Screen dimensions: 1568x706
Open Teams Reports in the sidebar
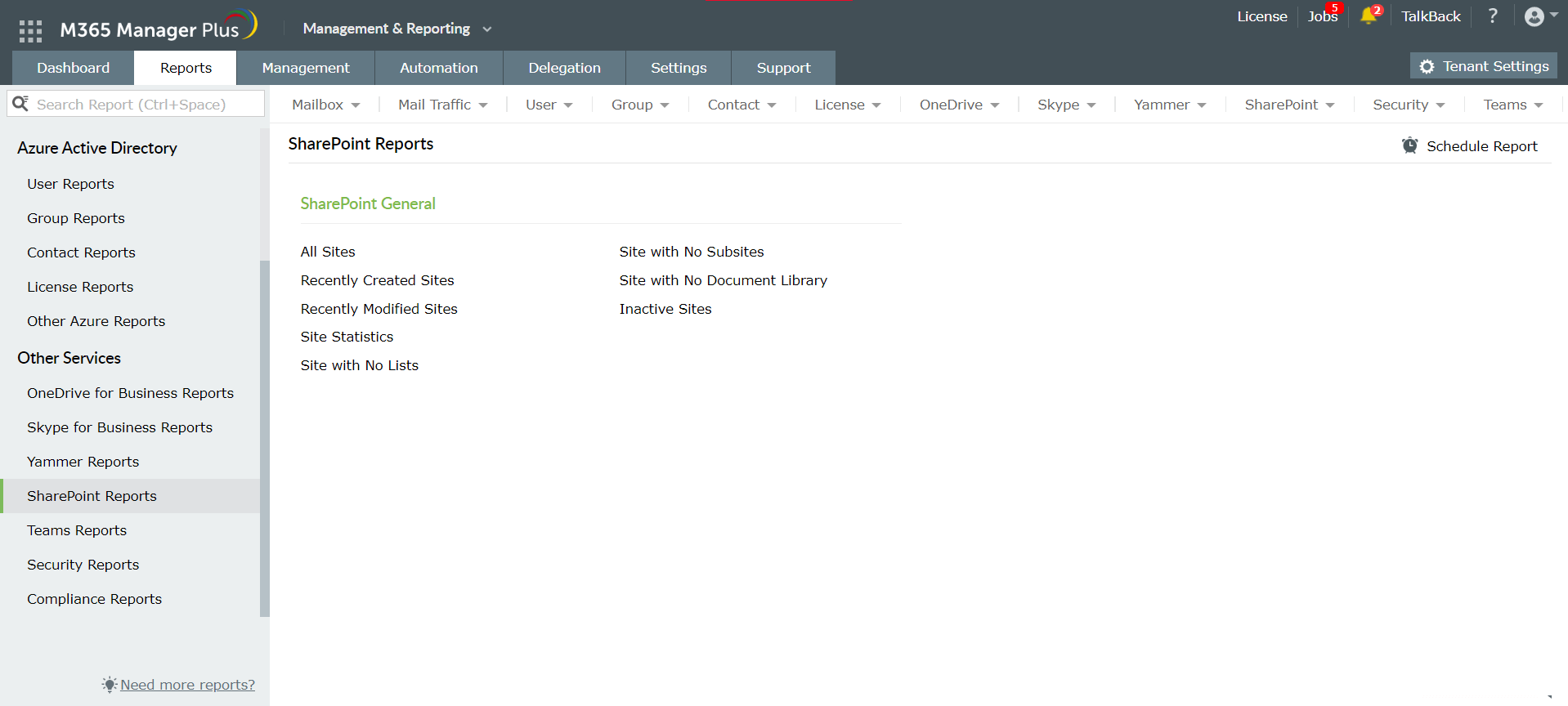[x=77, y=530]
